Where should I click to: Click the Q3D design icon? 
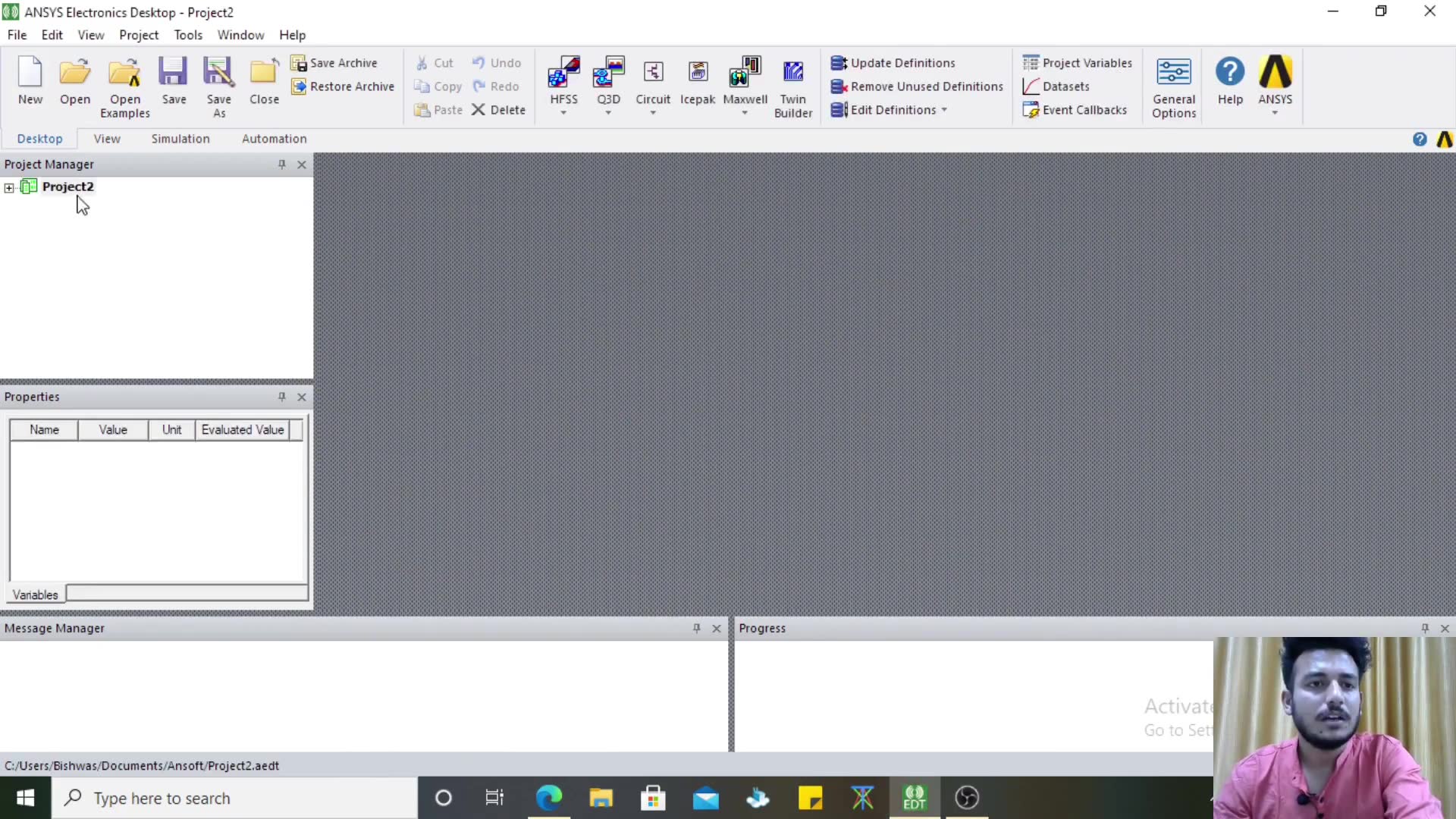point(608,74)
